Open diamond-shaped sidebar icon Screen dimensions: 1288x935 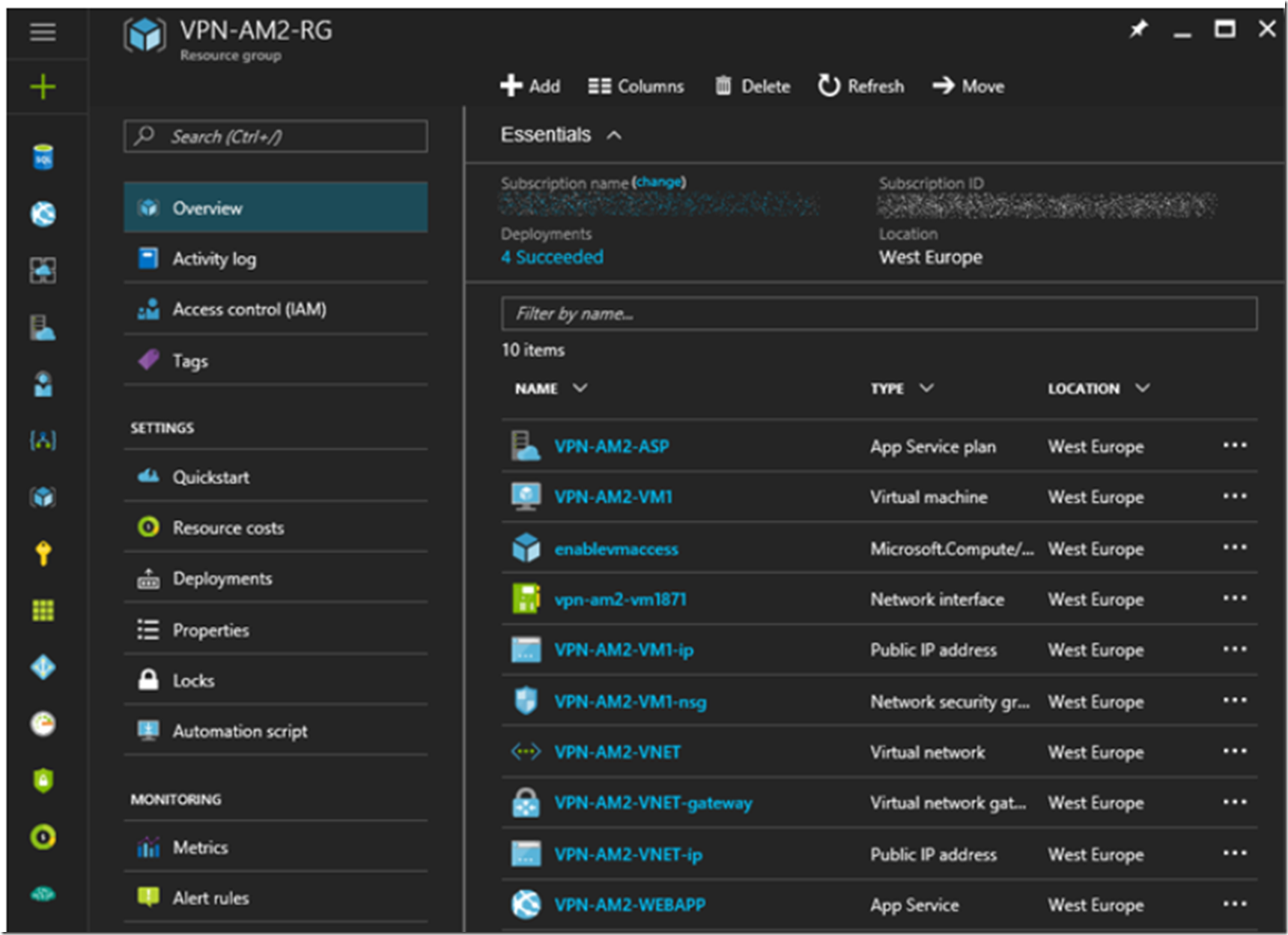43,667
